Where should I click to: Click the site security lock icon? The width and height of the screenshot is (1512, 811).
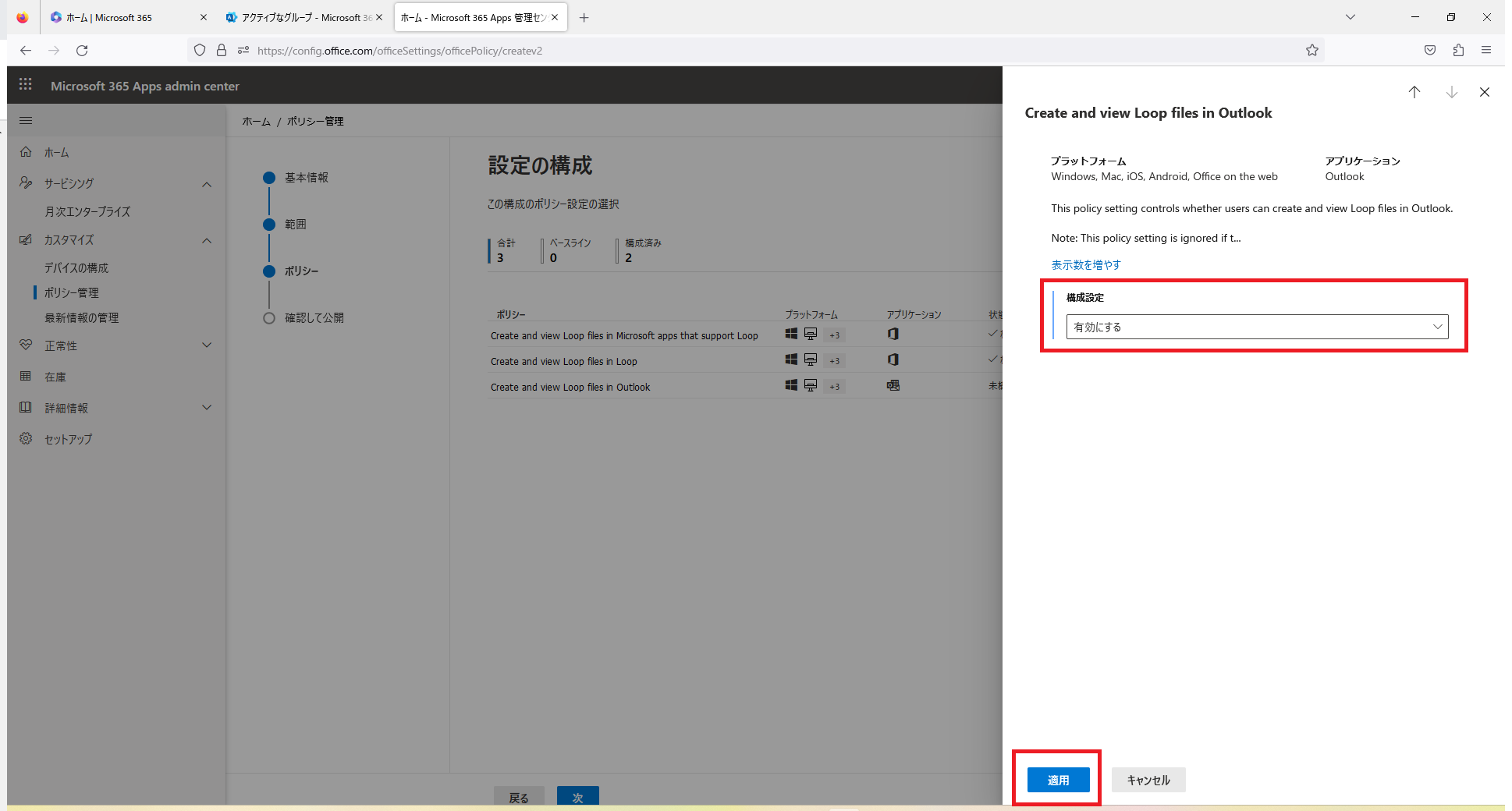tap(222, 50)
